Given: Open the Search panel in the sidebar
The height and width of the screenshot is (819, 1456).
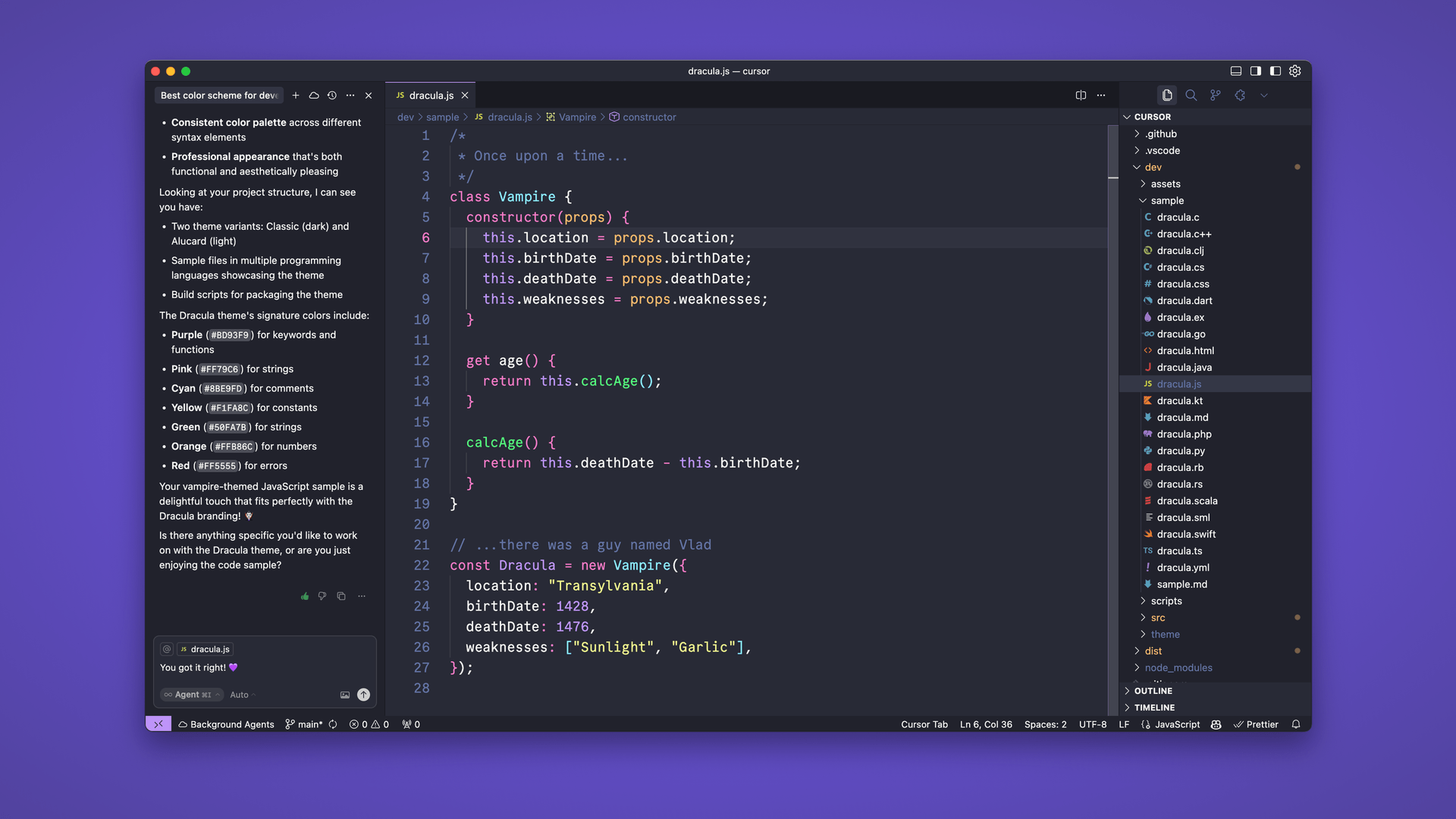Looking at the screenshot, I should (1191, 96).
